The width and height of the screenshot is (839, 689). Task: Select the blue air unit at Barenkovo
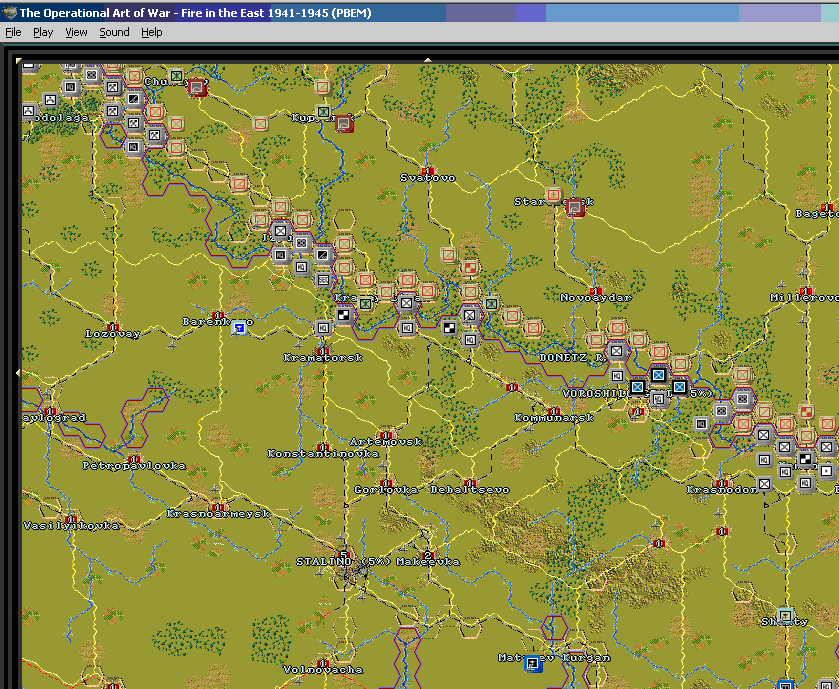pyautogui.click(x=239, y=328)
